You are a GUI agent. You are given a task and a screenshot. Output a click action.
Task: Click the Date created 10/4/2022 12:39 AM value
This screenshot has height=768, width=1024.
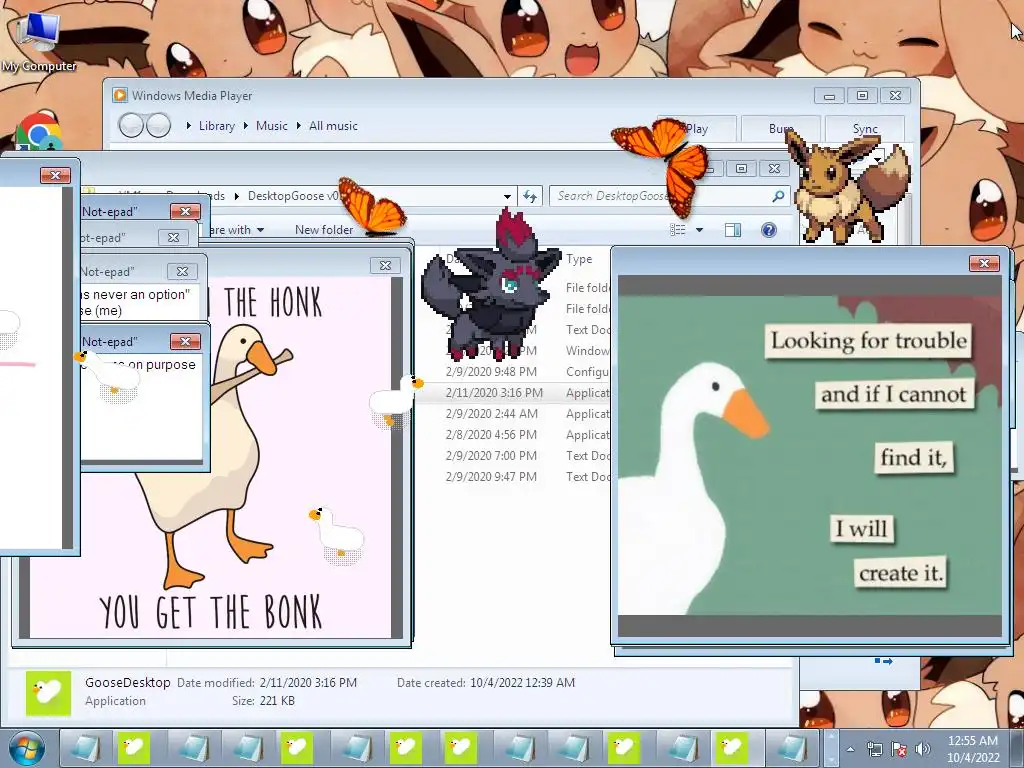(x=522, y=682)
